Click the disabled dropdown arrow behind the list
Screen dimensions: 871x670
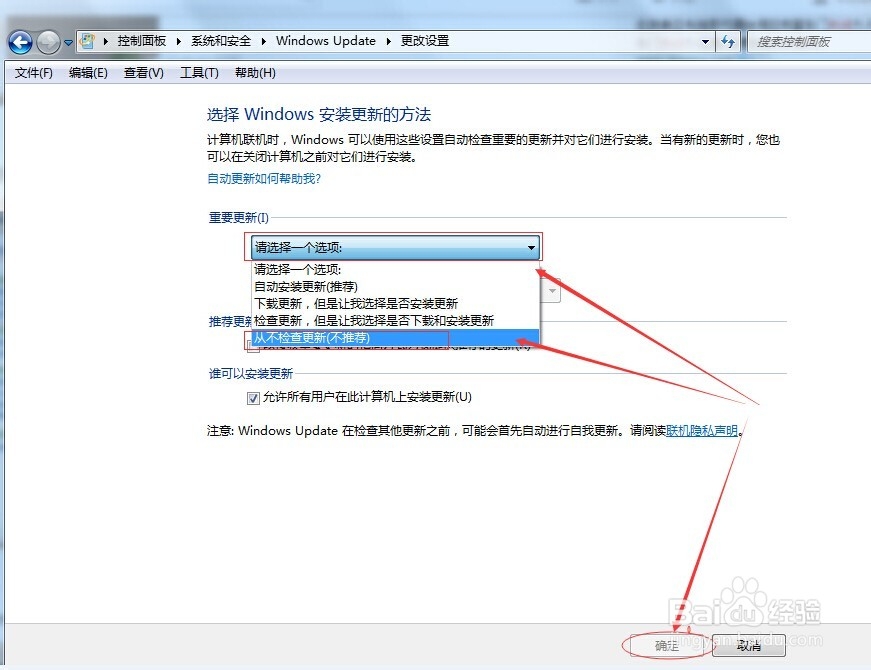(552, 291)
